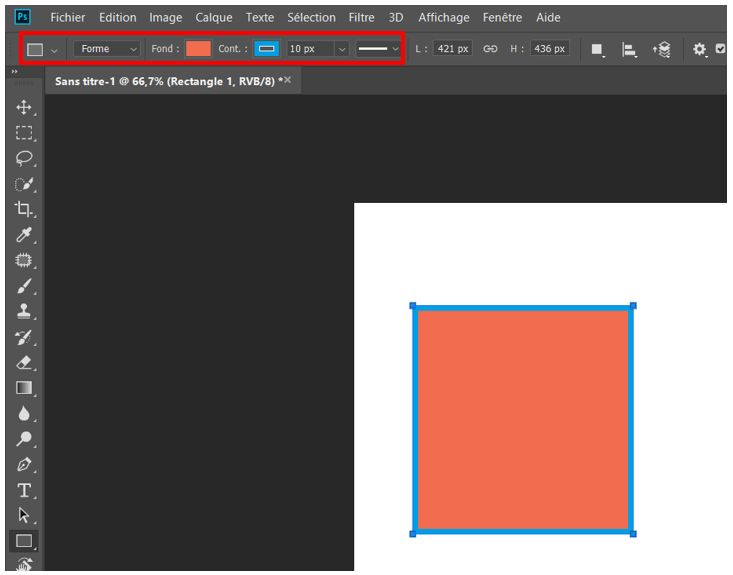Select the Dodge tool
The width and height of the screenshot is (733, 575).
tap(24, 438)
